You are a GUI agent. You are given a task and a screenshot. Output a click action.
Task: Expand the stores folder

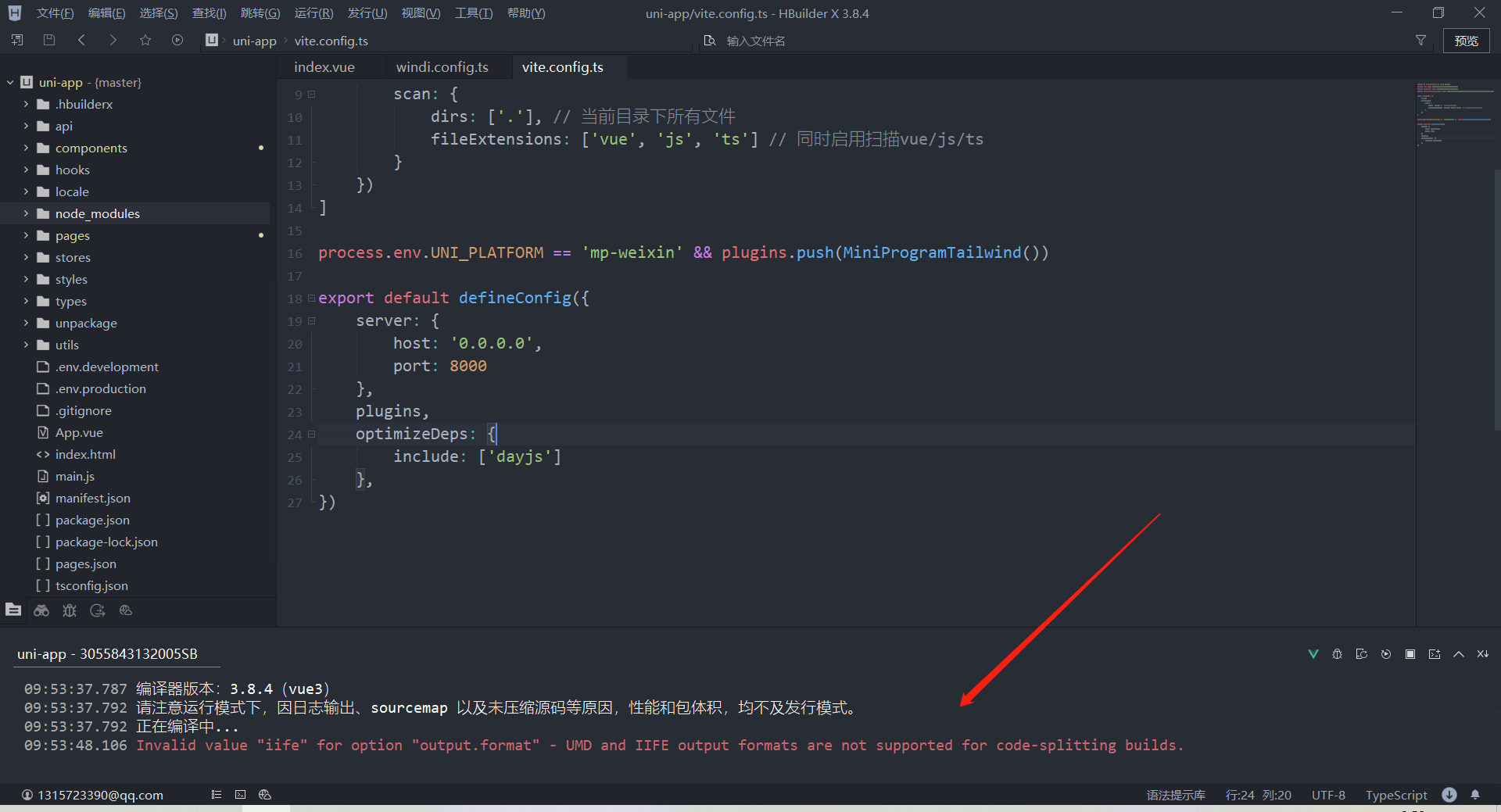(x=26, y=257)
